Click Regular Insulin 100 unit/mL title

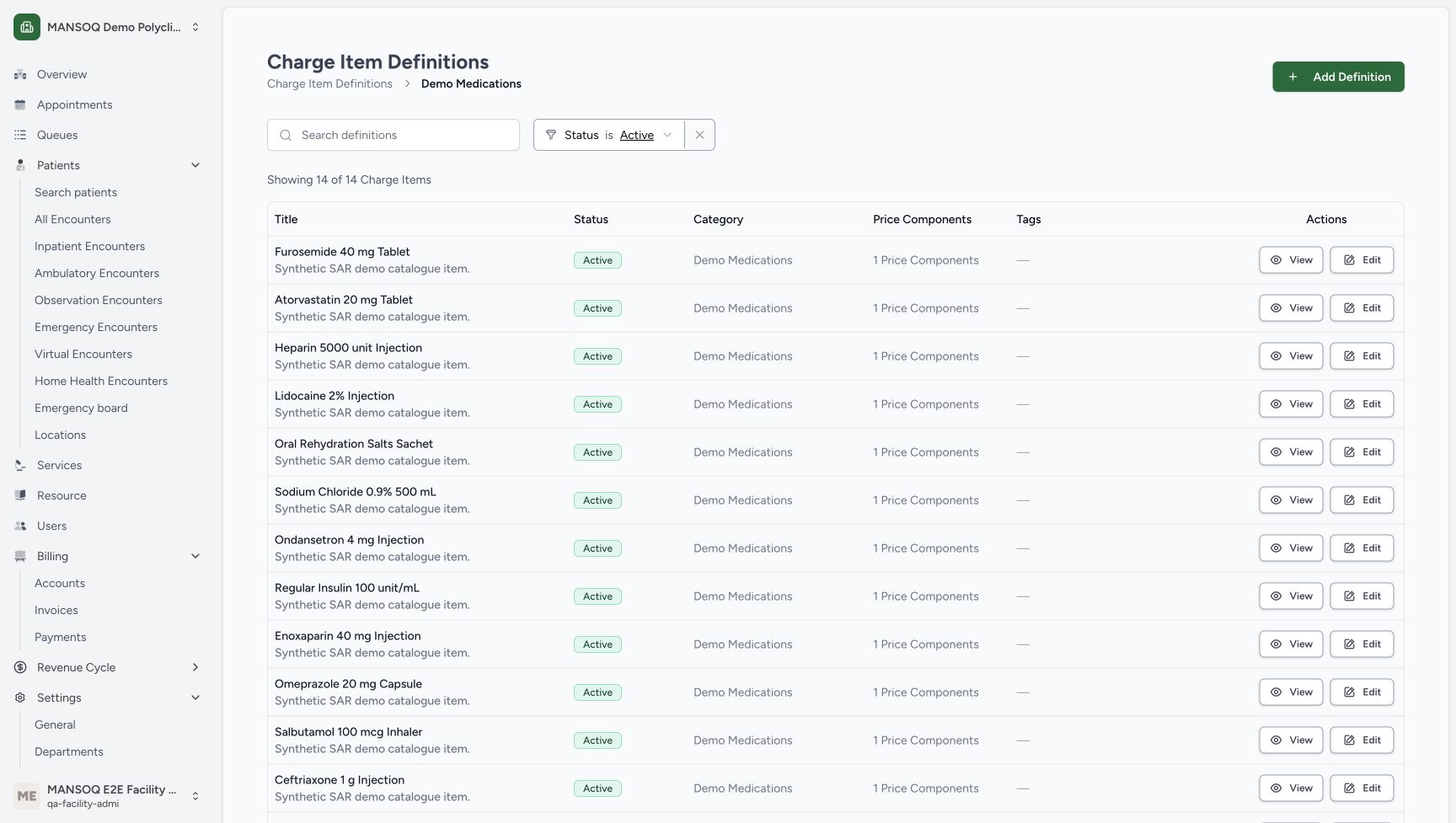point(347,588)
